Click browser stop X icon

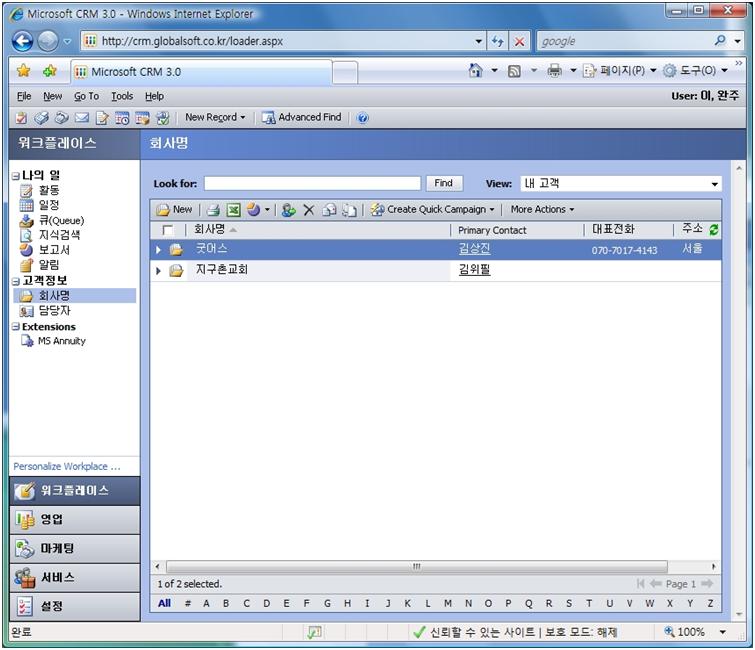click(519, 41)
